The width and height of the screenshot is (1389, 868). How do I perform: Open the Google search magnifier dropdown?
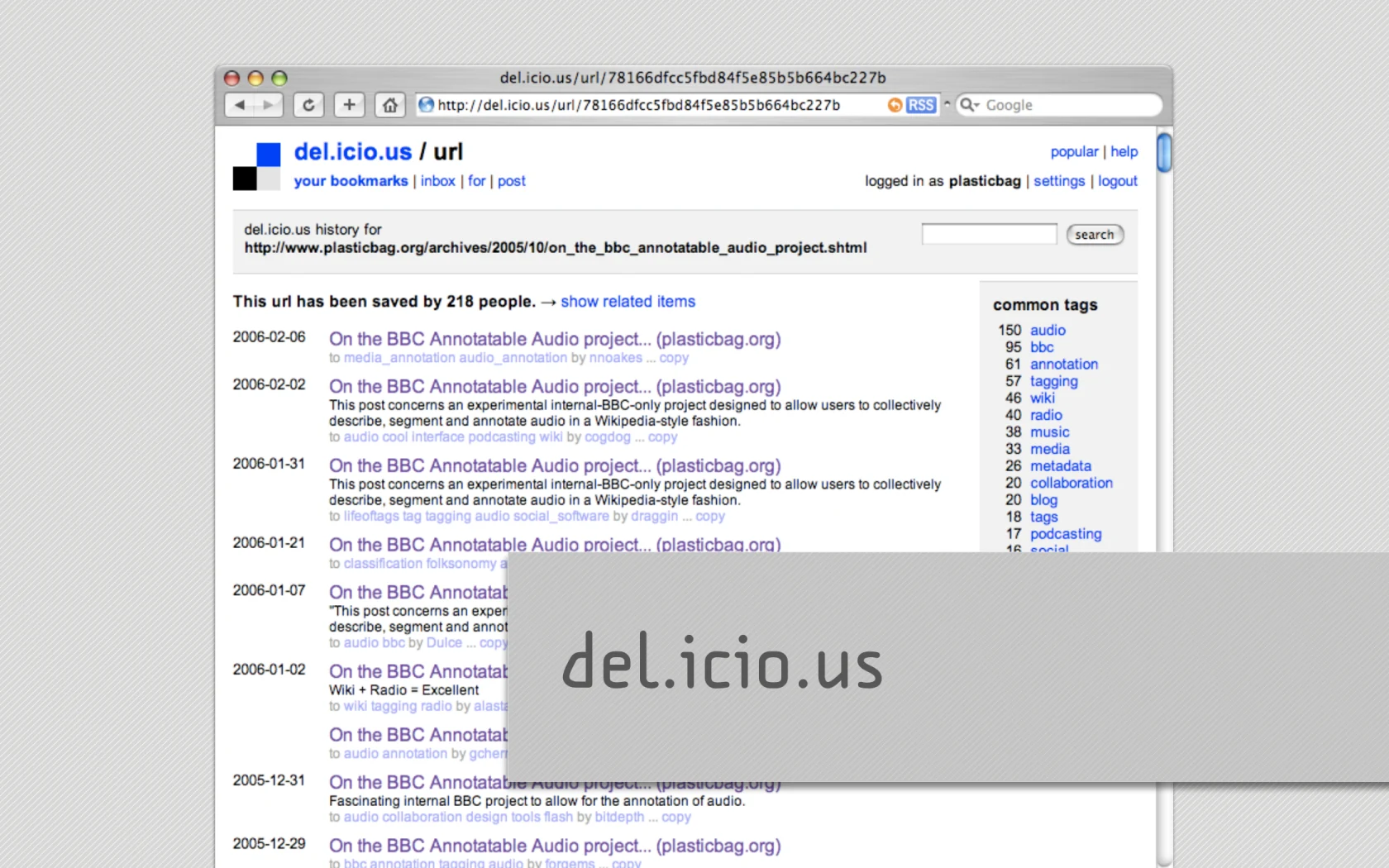point(969,105)
